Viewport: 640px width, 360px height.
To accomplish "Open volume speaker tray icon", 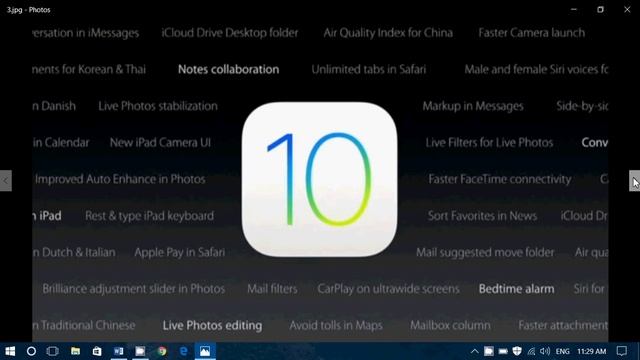I will pyautogui.click(x=545, y=351).
